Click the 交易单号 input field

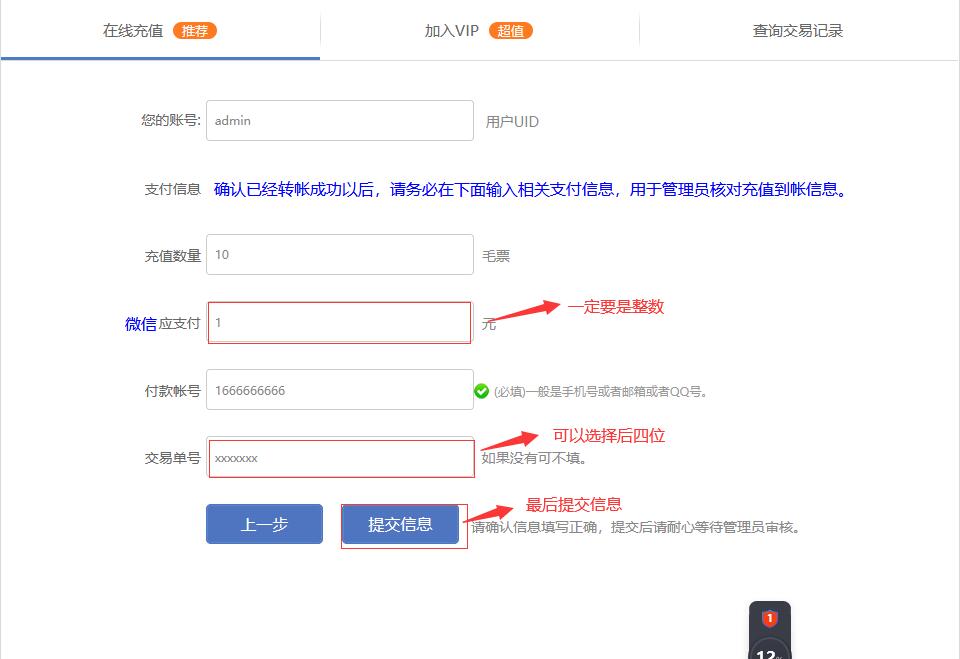[340, 457]
